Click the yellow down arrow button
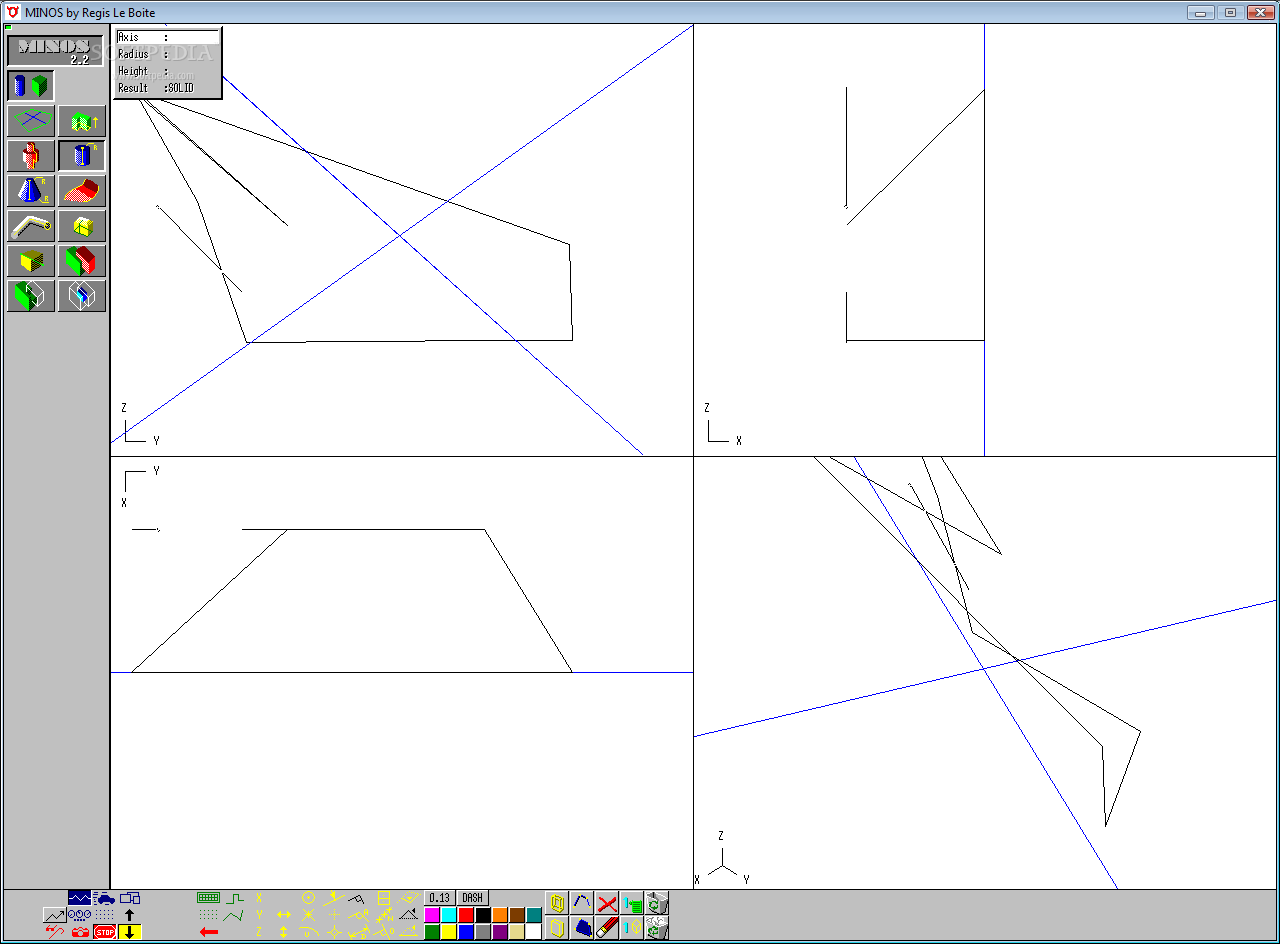1280x944 pixels. coord(130,932)
